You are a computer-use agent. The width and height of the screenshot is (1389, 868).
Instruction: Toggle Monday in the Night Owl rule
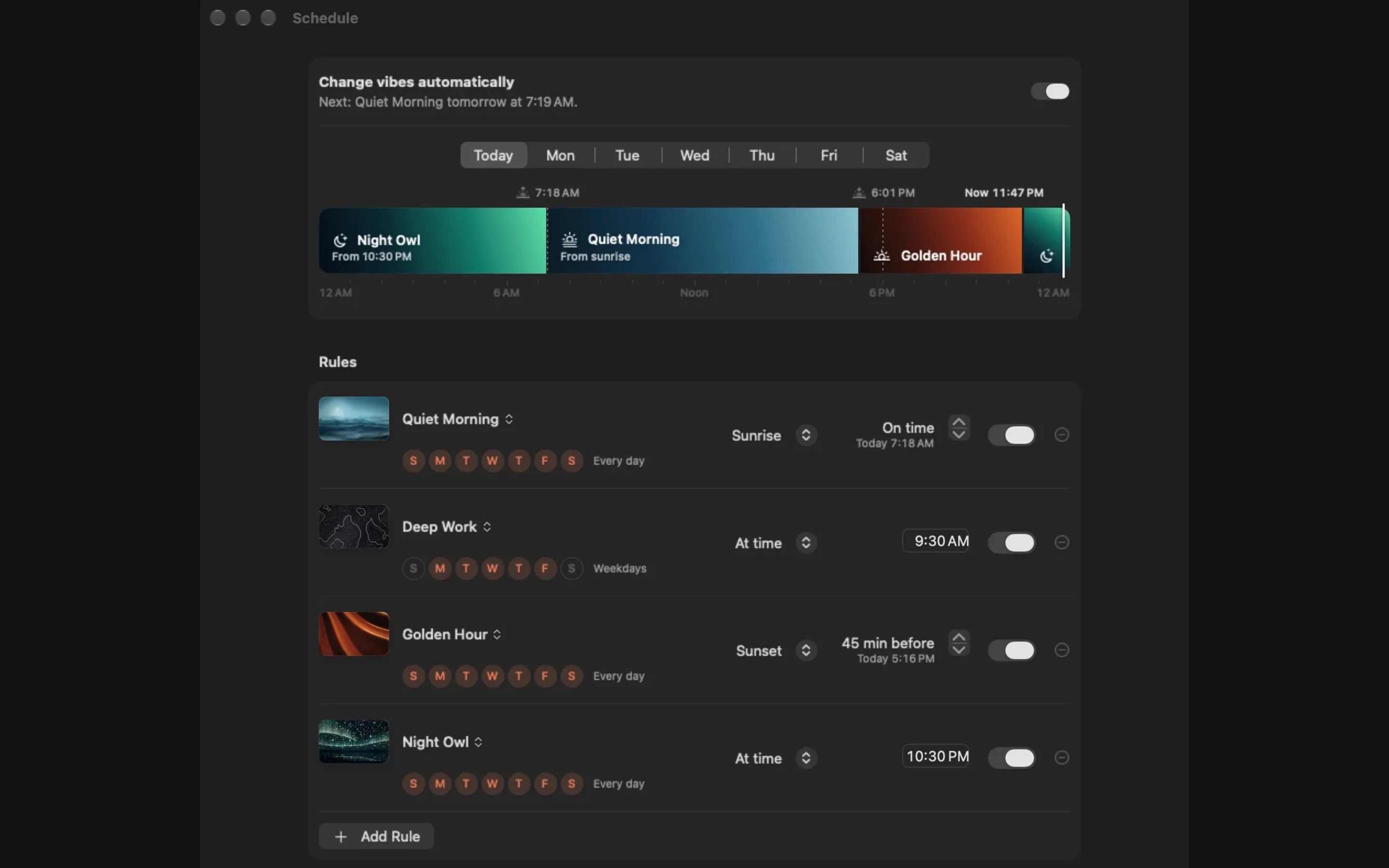click(440, 784)
